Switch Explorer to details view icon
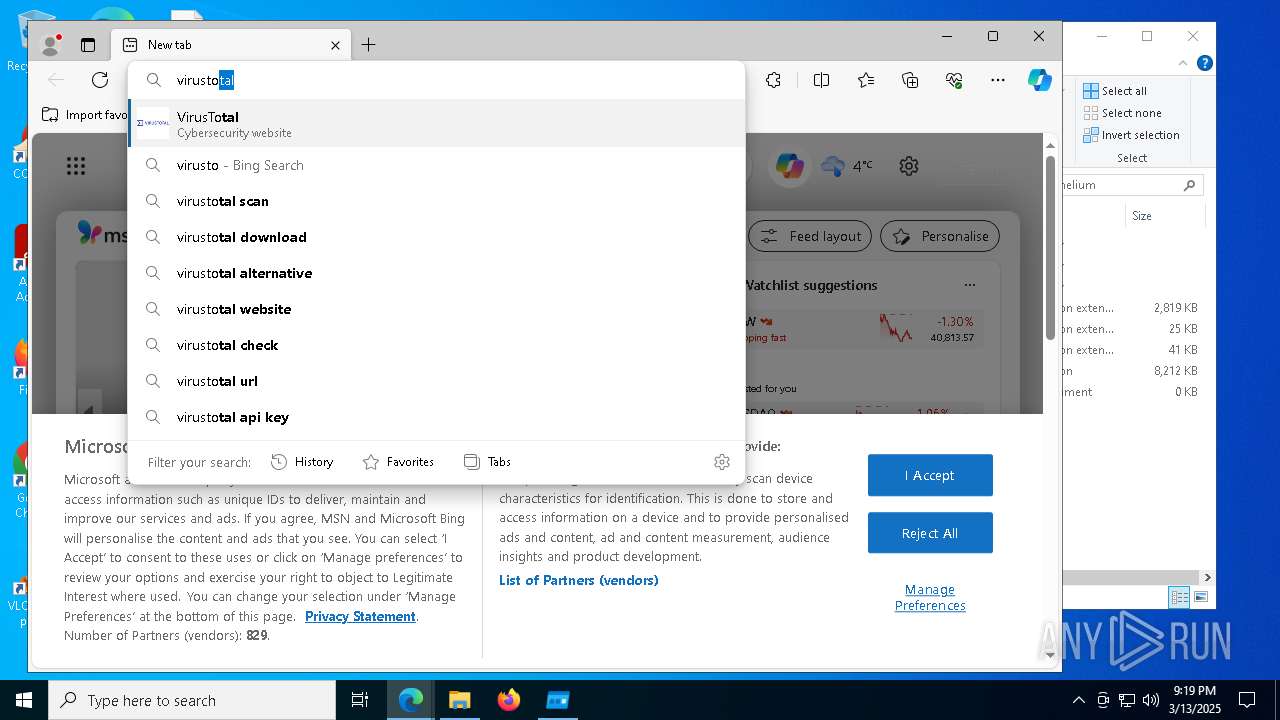The image size is (1280, 720). tap(1179, 597)
